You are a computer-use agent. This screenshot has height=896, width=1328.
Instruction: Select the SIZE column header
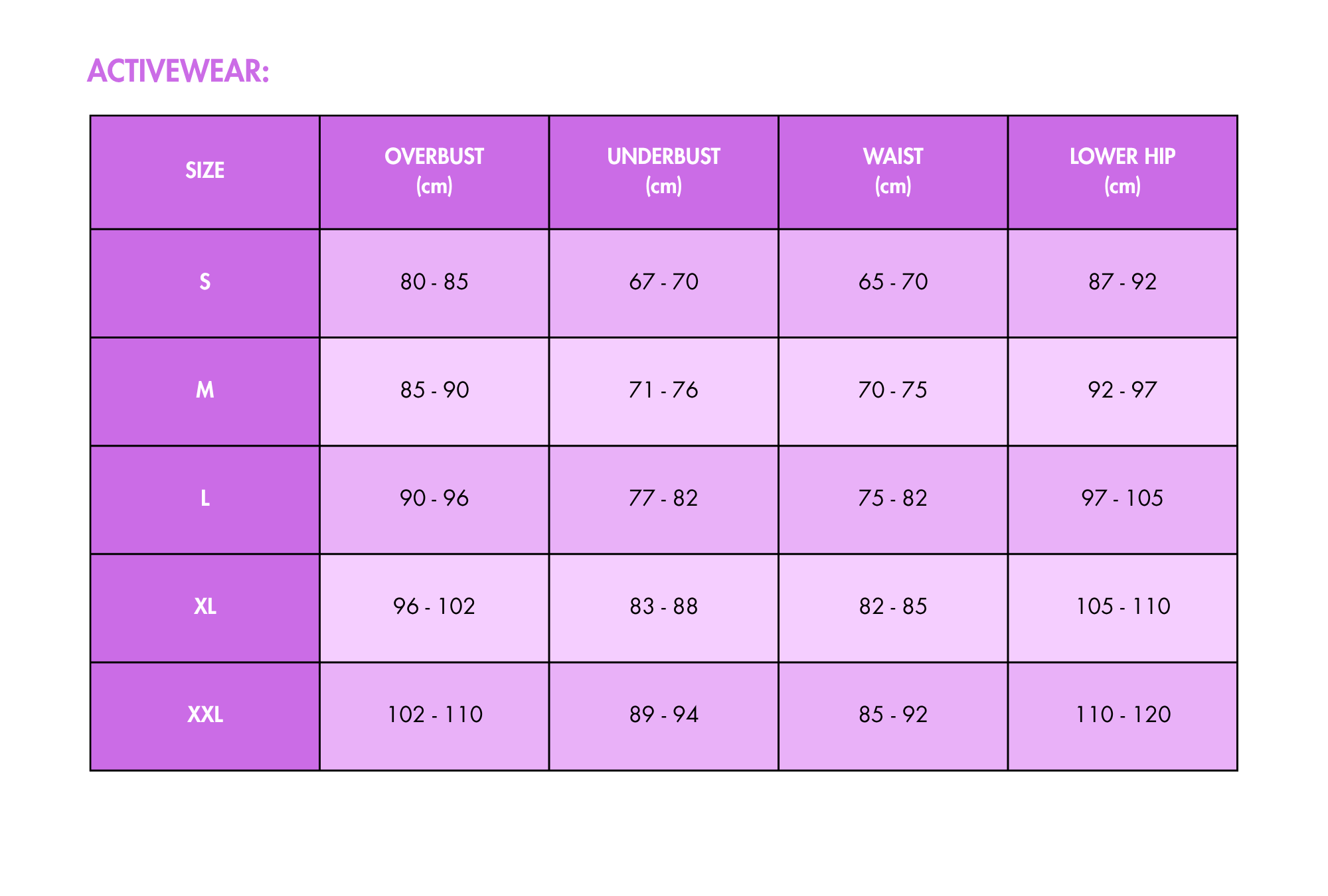(x=205, y=171)
